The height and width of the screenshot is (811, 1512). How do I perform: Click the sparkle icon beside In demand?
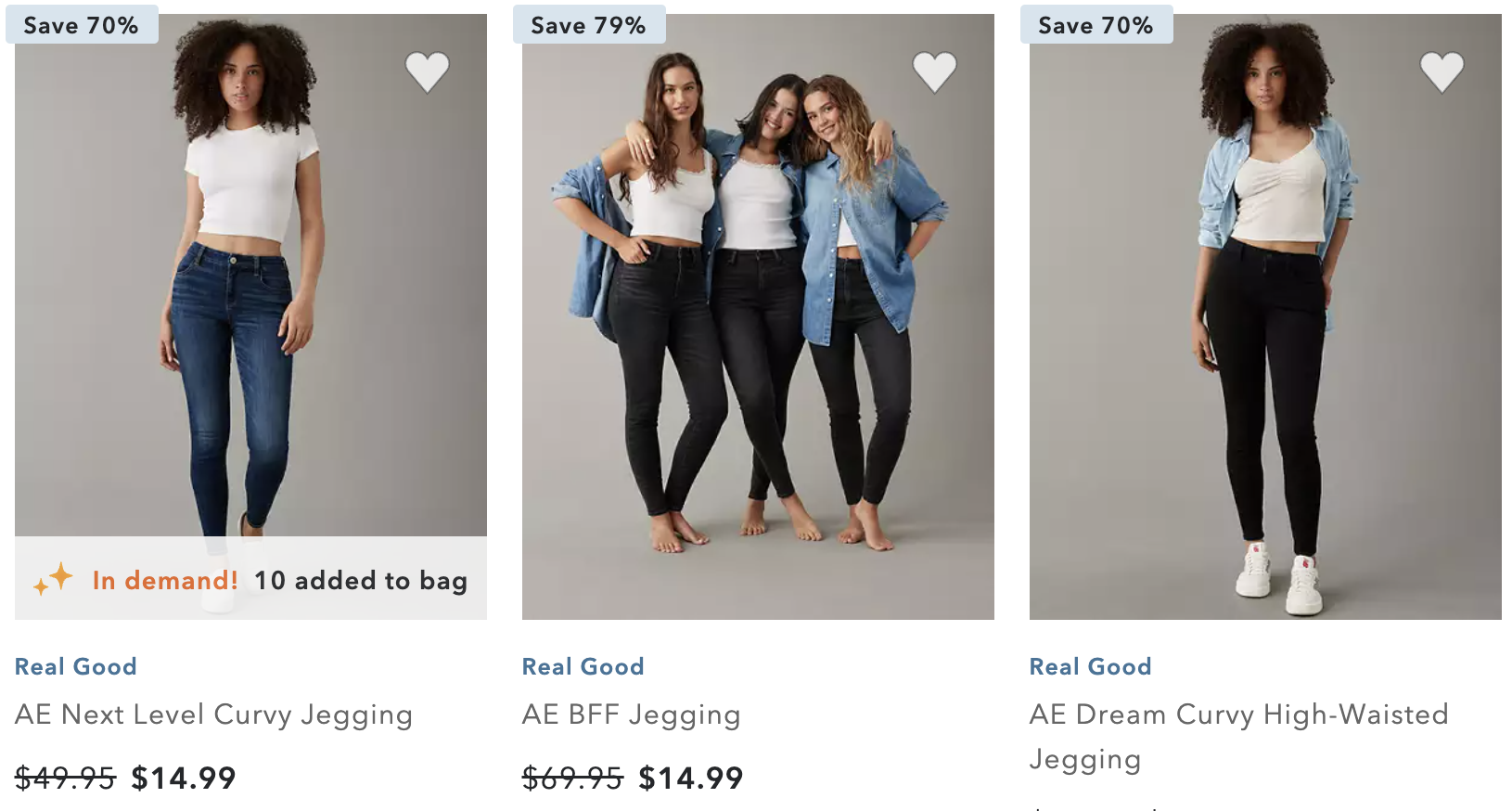(53, 579)
